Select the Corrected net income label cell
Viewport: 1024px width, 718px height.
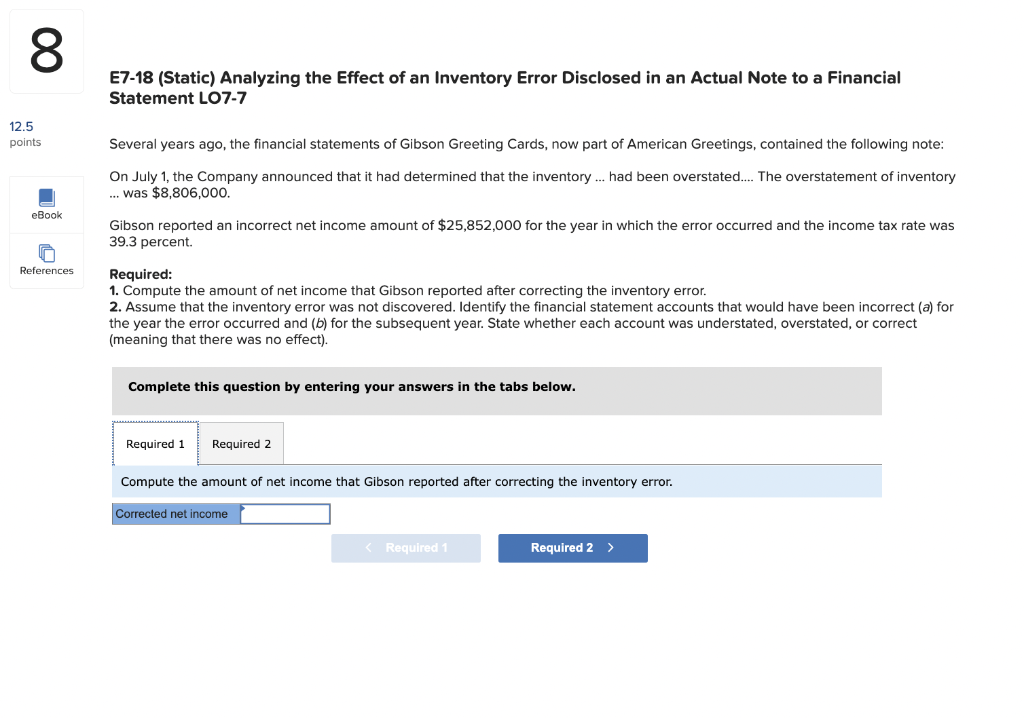click(x=176, y=513)
